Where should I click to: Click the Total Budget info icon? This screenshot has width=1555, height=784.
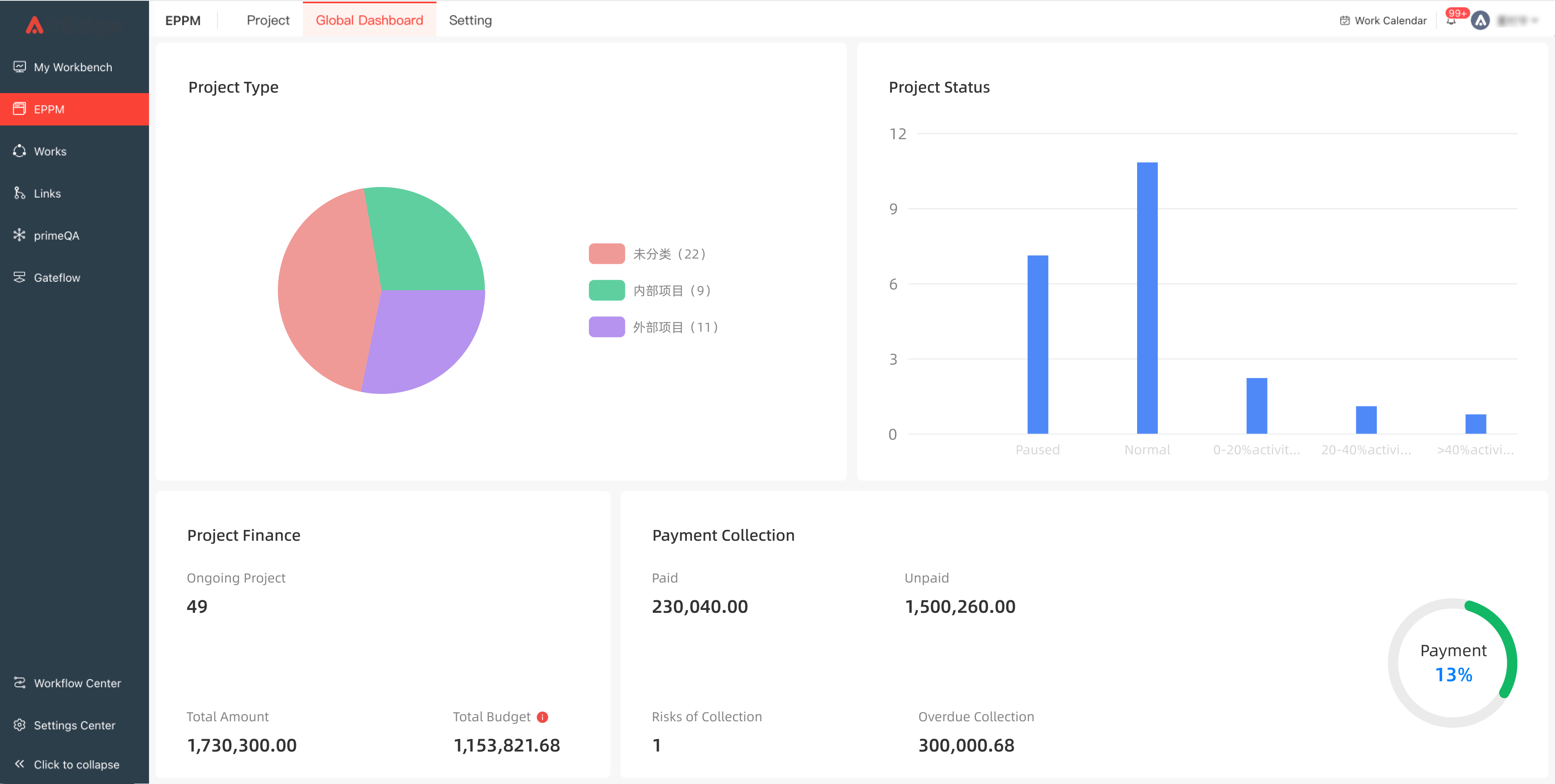543,717
